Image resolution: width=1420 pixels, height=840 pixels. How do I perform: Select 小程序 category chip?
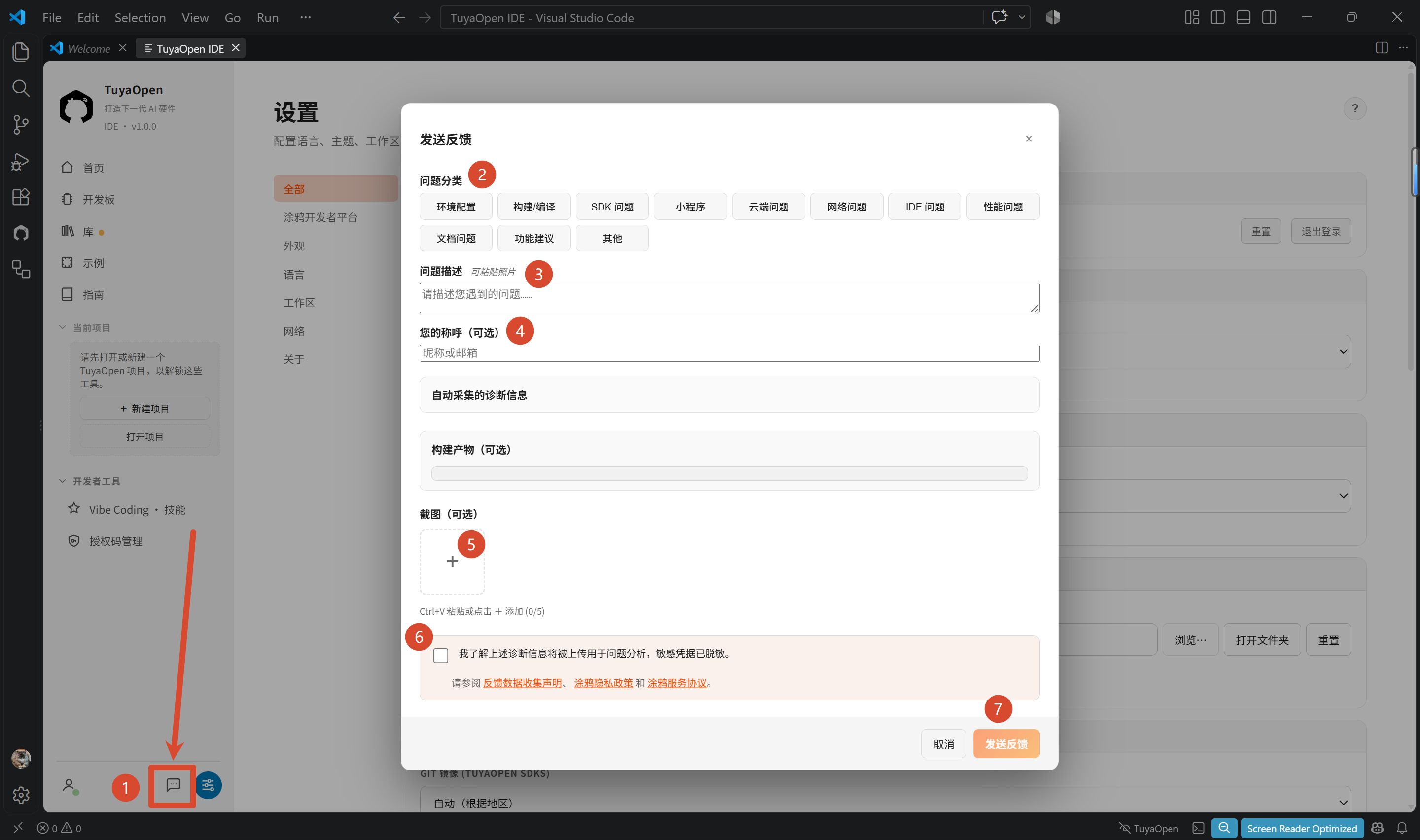[x=690, y=207]
